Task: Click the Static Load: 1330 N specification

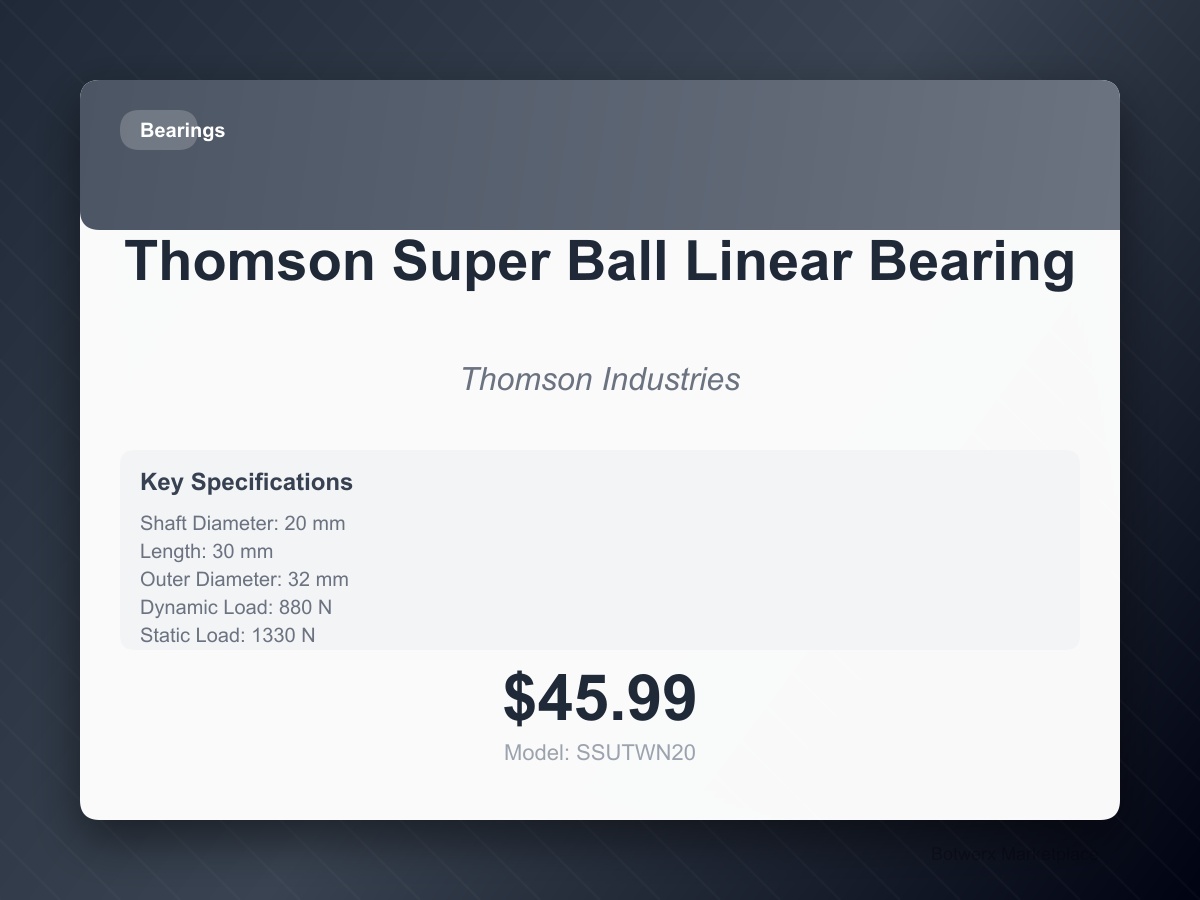Action: point(228,635)
